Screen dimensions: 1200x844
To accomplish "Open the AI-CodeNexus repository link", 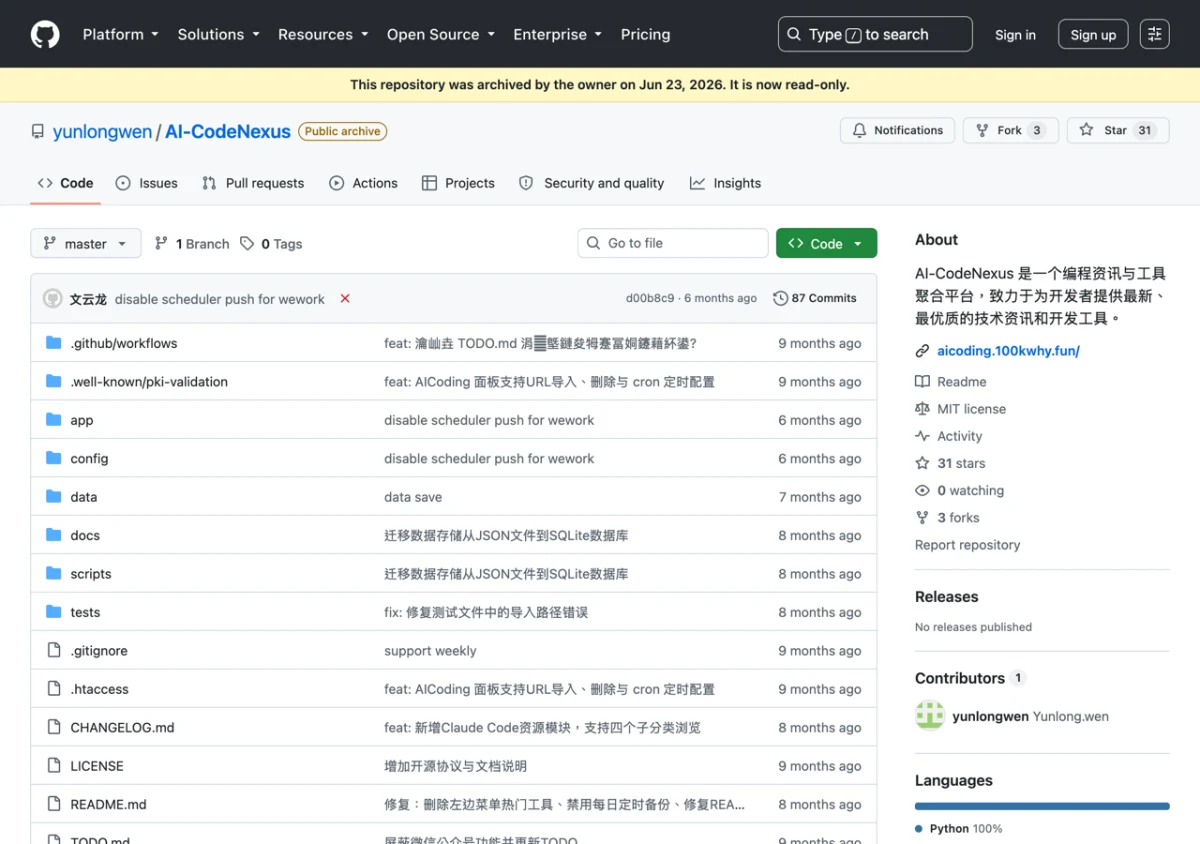I will pyautogui.click(x=228, y=132).
